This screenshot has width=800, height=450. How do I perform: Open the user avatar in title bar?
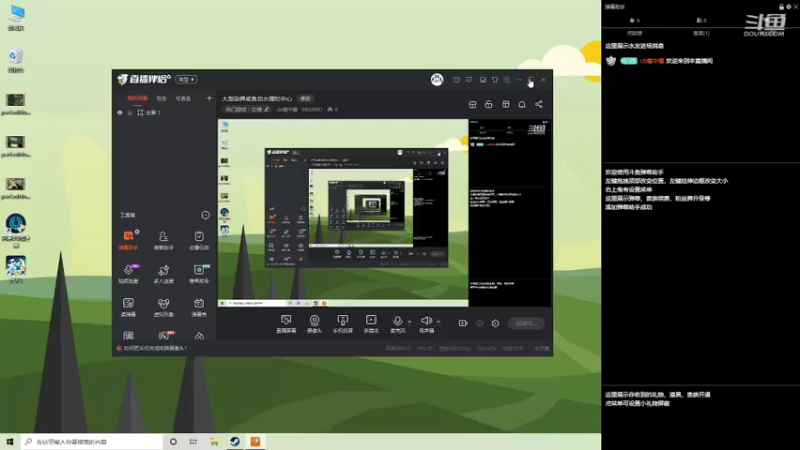click(437, 80)
